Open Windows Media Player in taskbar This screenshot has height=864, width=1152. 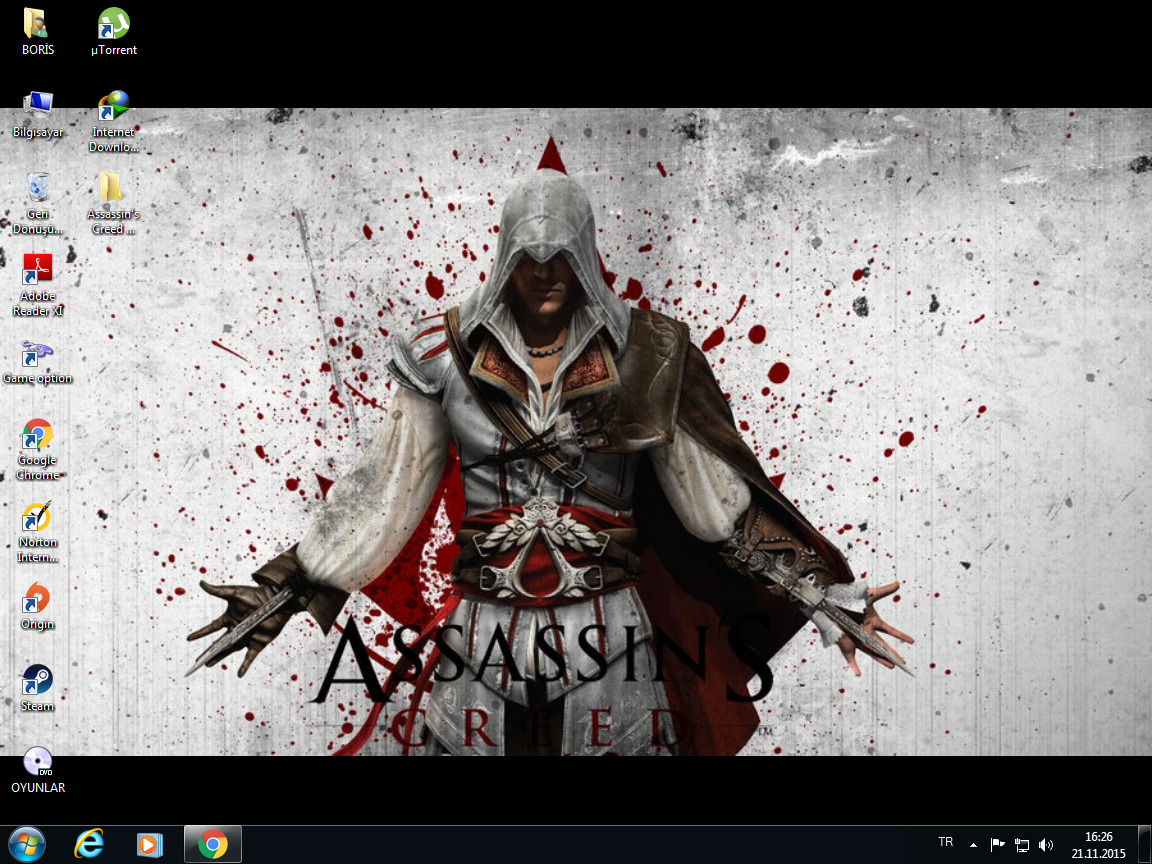pyautogui.click(x=149, y=845)
